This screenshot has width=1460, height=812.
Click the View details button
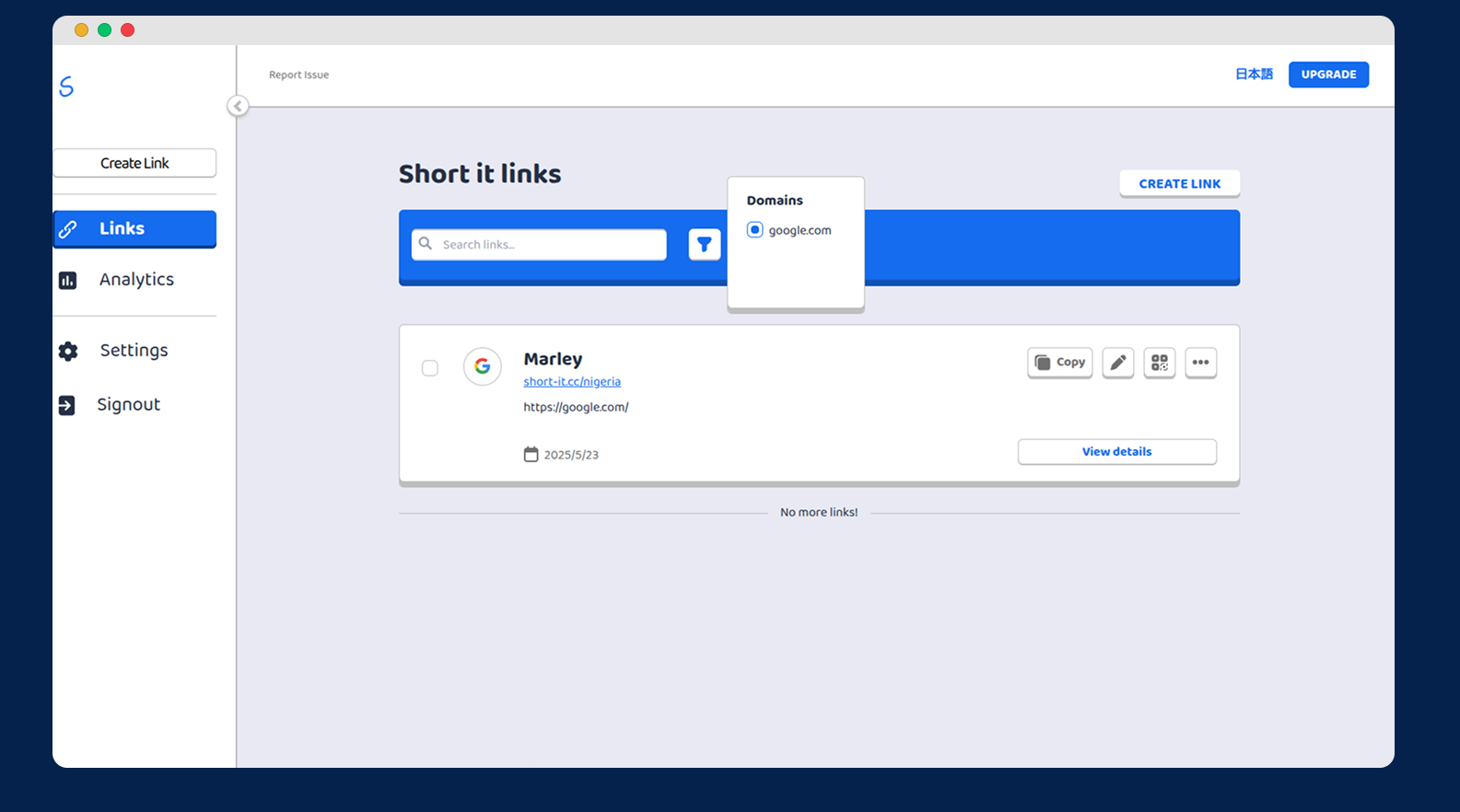pos(1116,452)
